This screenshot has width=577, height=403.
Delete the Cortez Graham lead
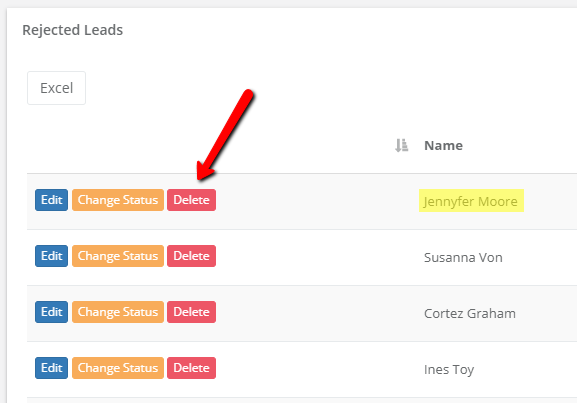click(x=191, y=312)
